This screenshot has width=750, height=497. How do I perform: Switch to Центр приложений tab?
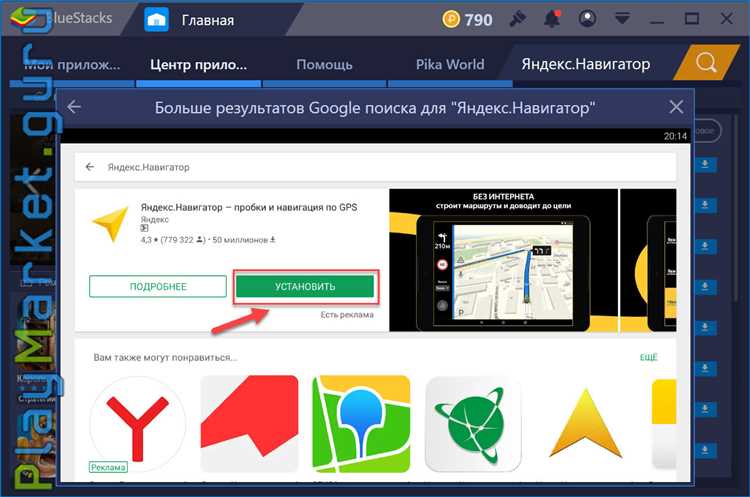pyautogui.click(x=199, y=65)
